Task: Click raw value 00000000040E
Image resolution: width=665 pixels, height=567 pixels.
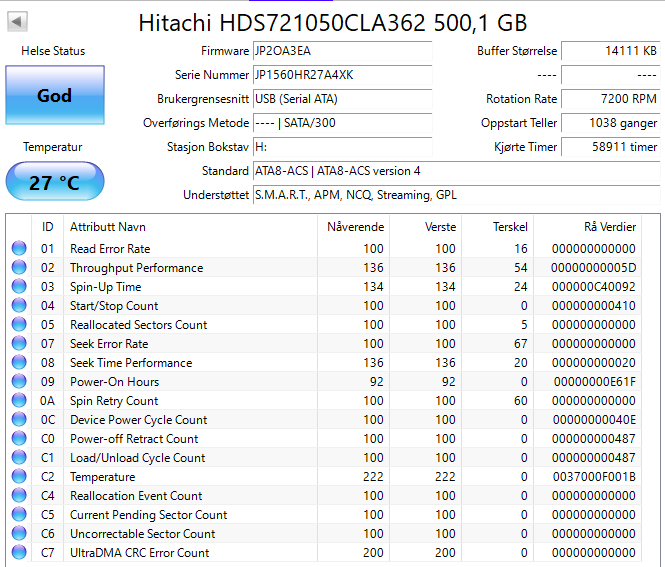Action: [594, 420]
